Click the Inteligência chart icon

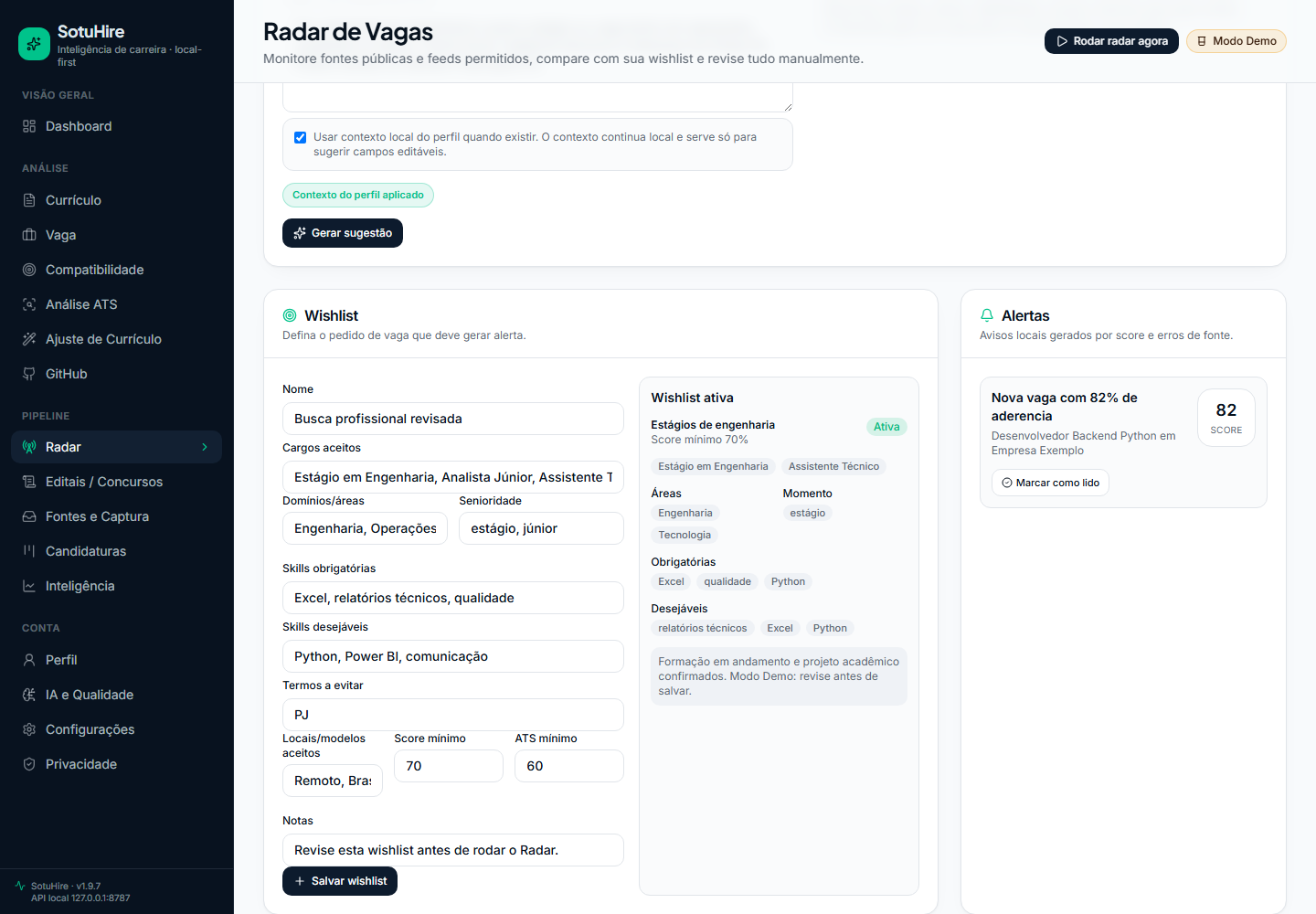[x=29, y=586]
